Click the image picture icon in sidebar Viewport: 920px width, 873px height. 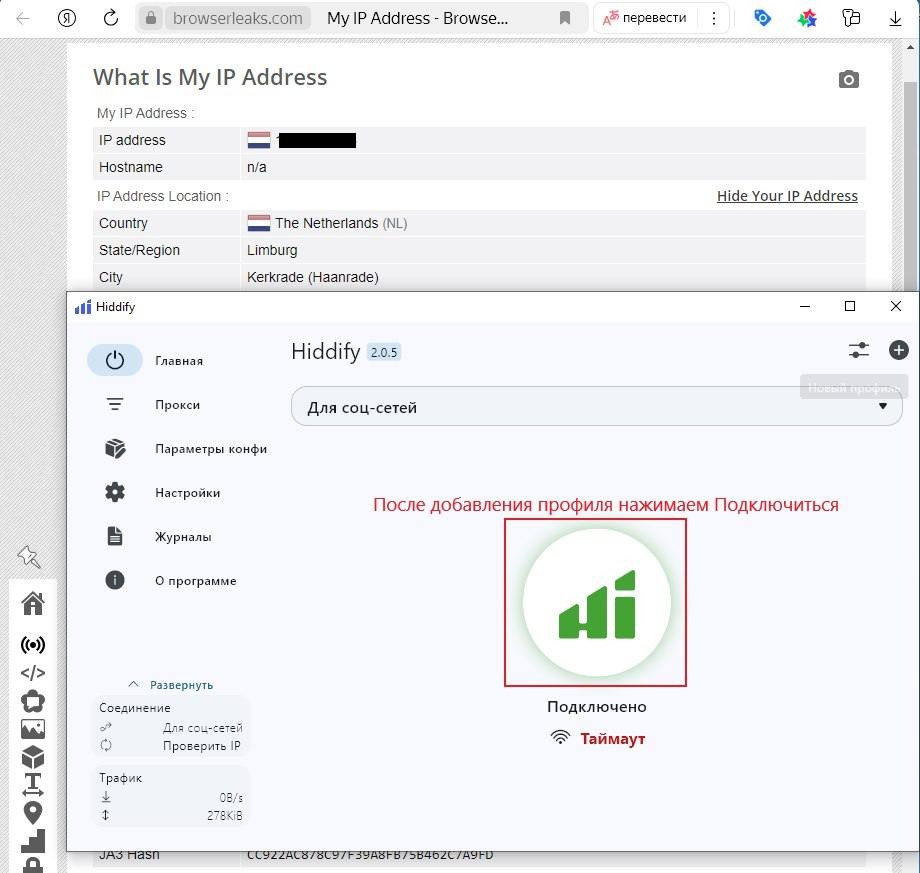pyautogui.click(x=33, y=729)
